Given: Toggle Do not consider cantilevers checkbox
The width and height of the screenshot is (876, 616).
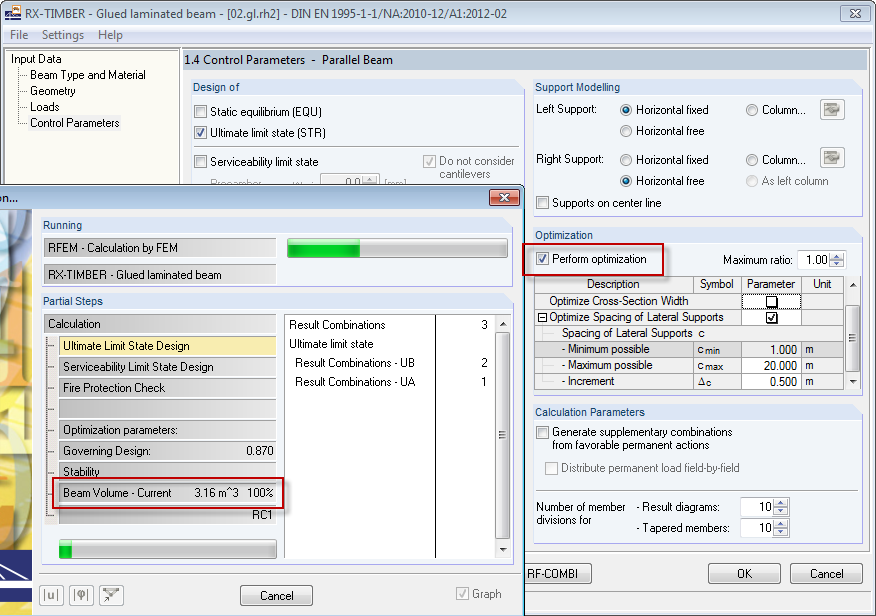Looking at the screenshot, I should coord(429,161).
